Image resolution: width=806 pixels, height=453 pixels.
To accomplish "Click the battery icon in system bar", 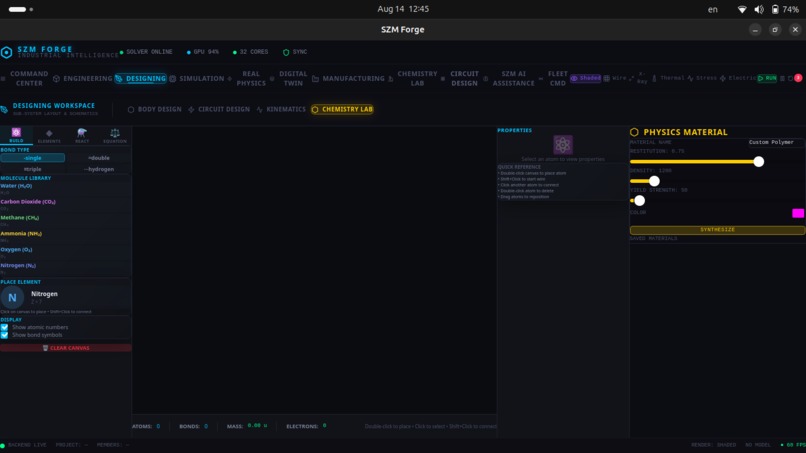I will (775, 9).
